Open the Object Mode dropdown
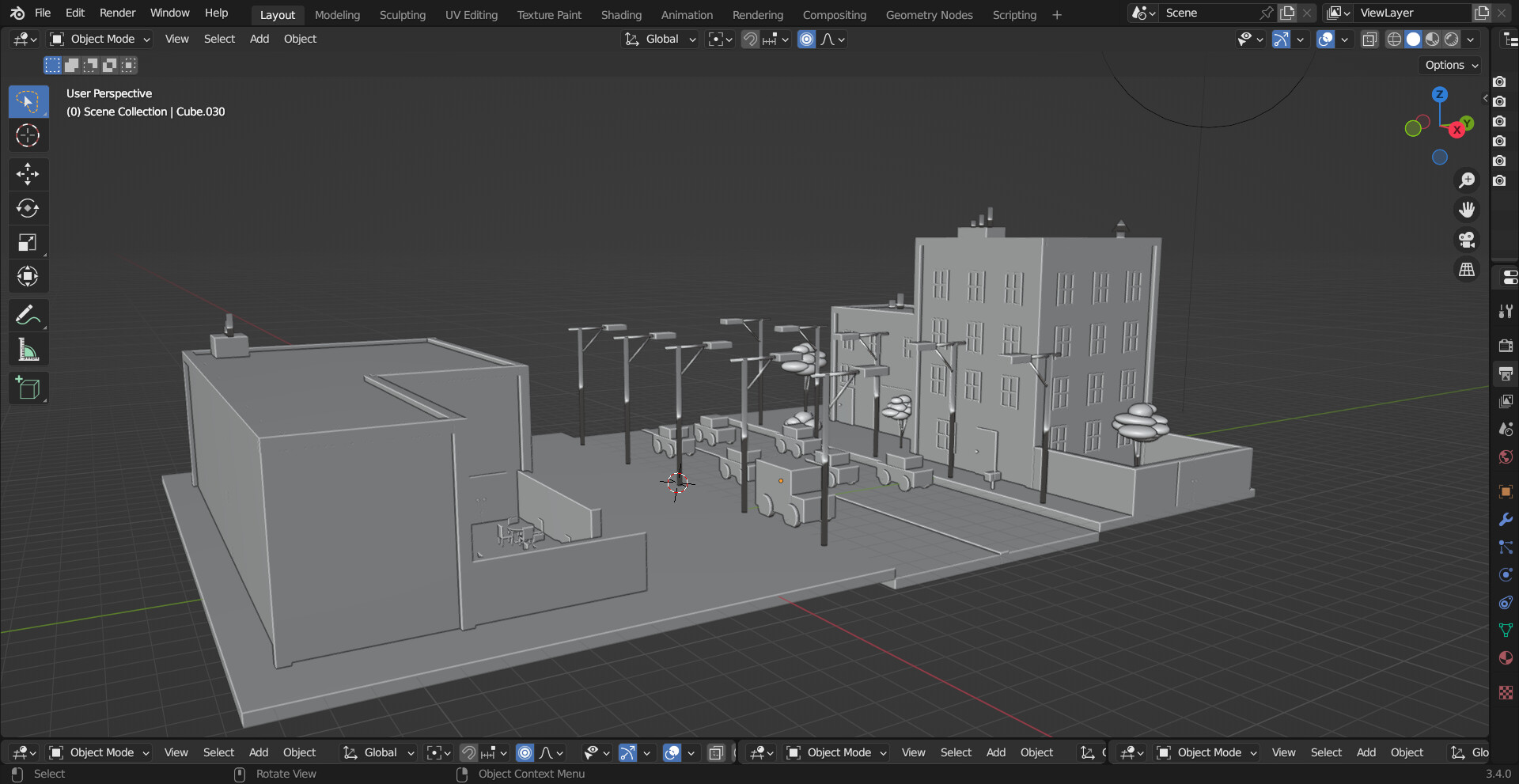This screenshot has width=1519, height=784. 99,39
